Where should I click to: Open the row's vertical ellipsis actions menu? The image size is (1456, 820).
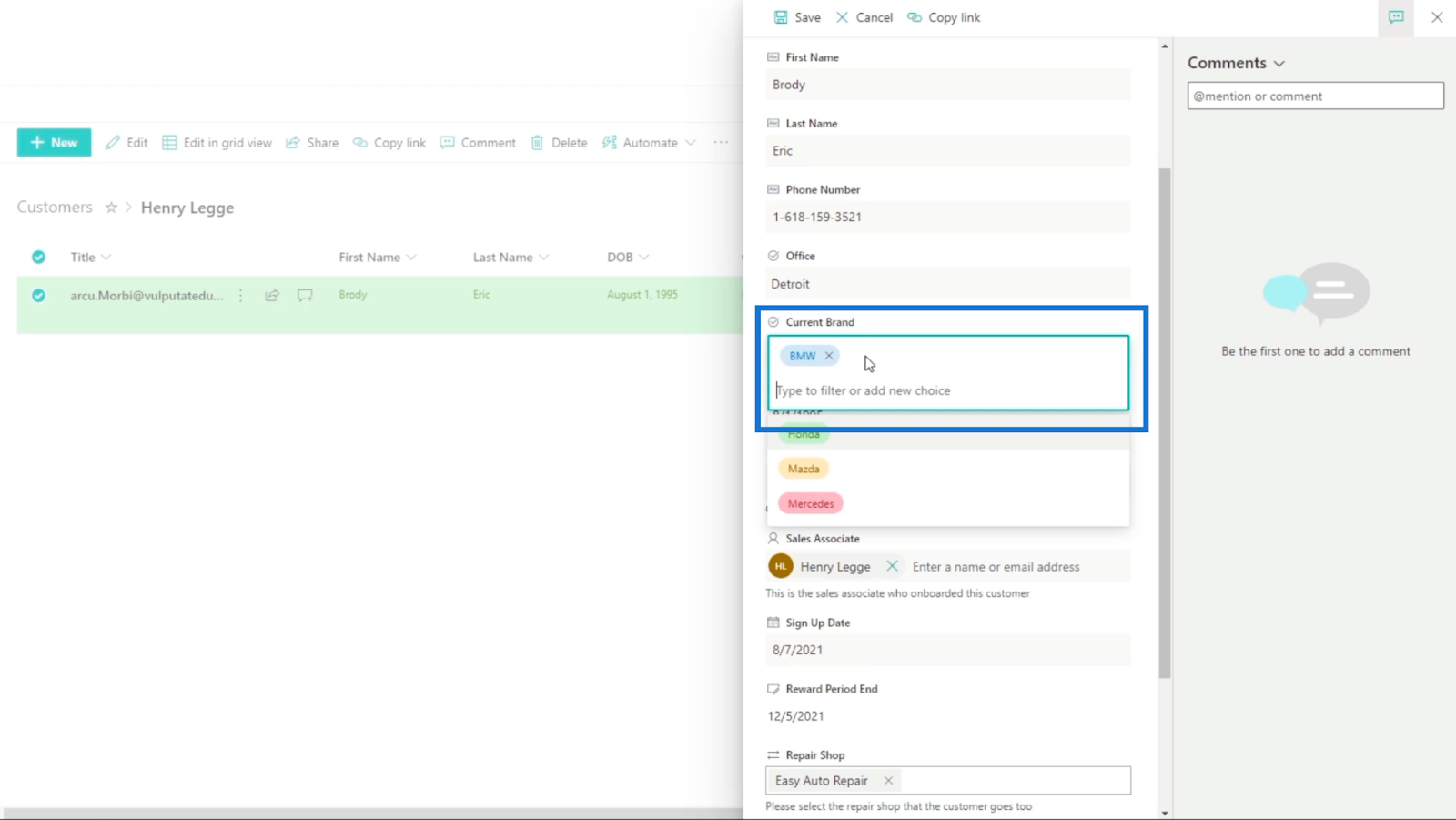(x=241, y=296)
